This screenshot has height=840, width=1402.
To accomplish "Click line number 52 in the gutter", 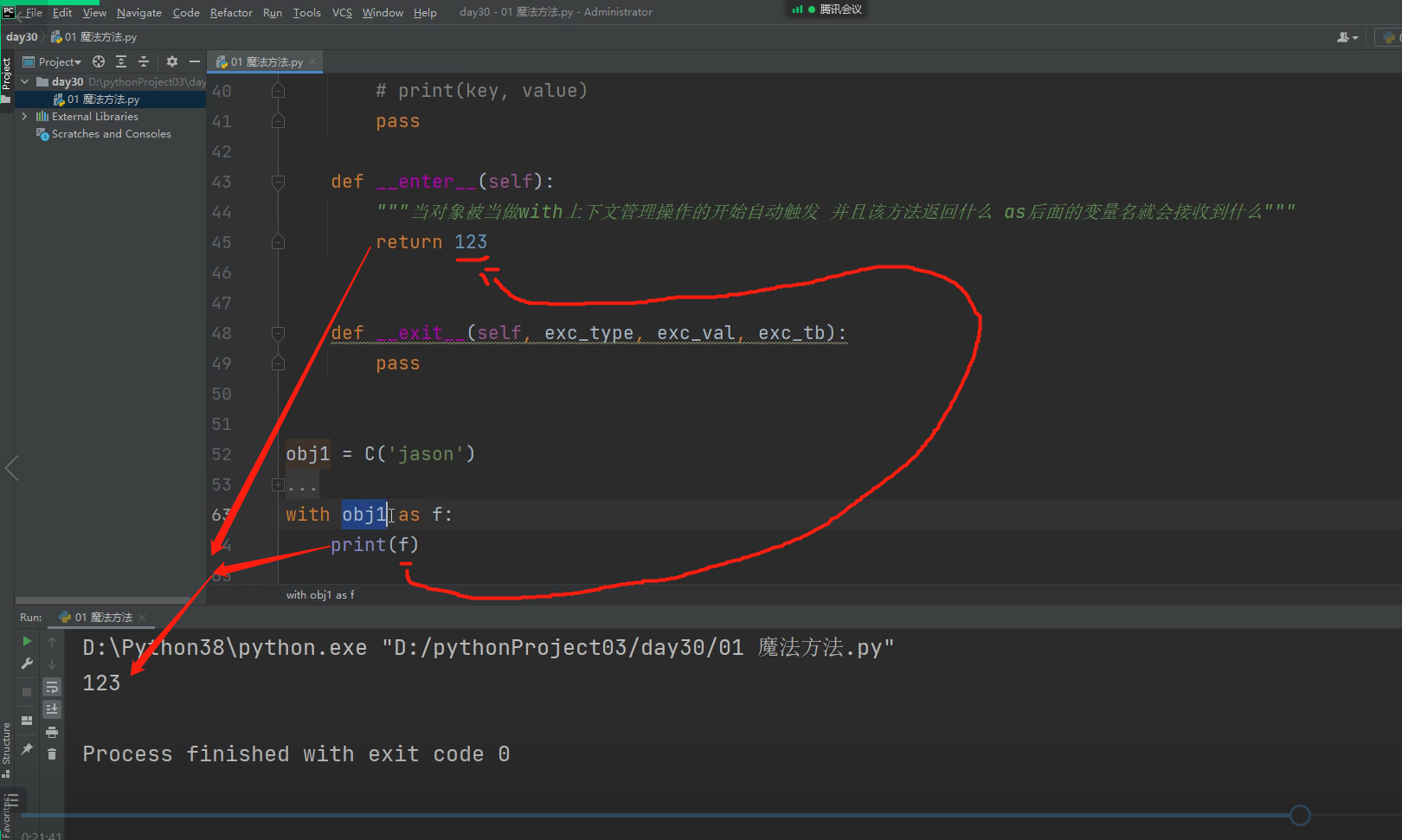I will (x=222, y=454).
